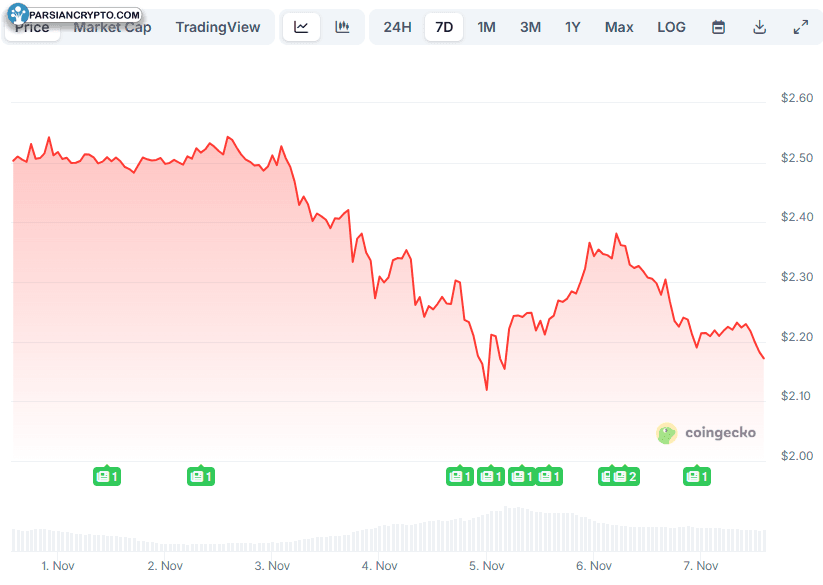
Task: Open the calendar date range picker
Action: click(718, 27)
